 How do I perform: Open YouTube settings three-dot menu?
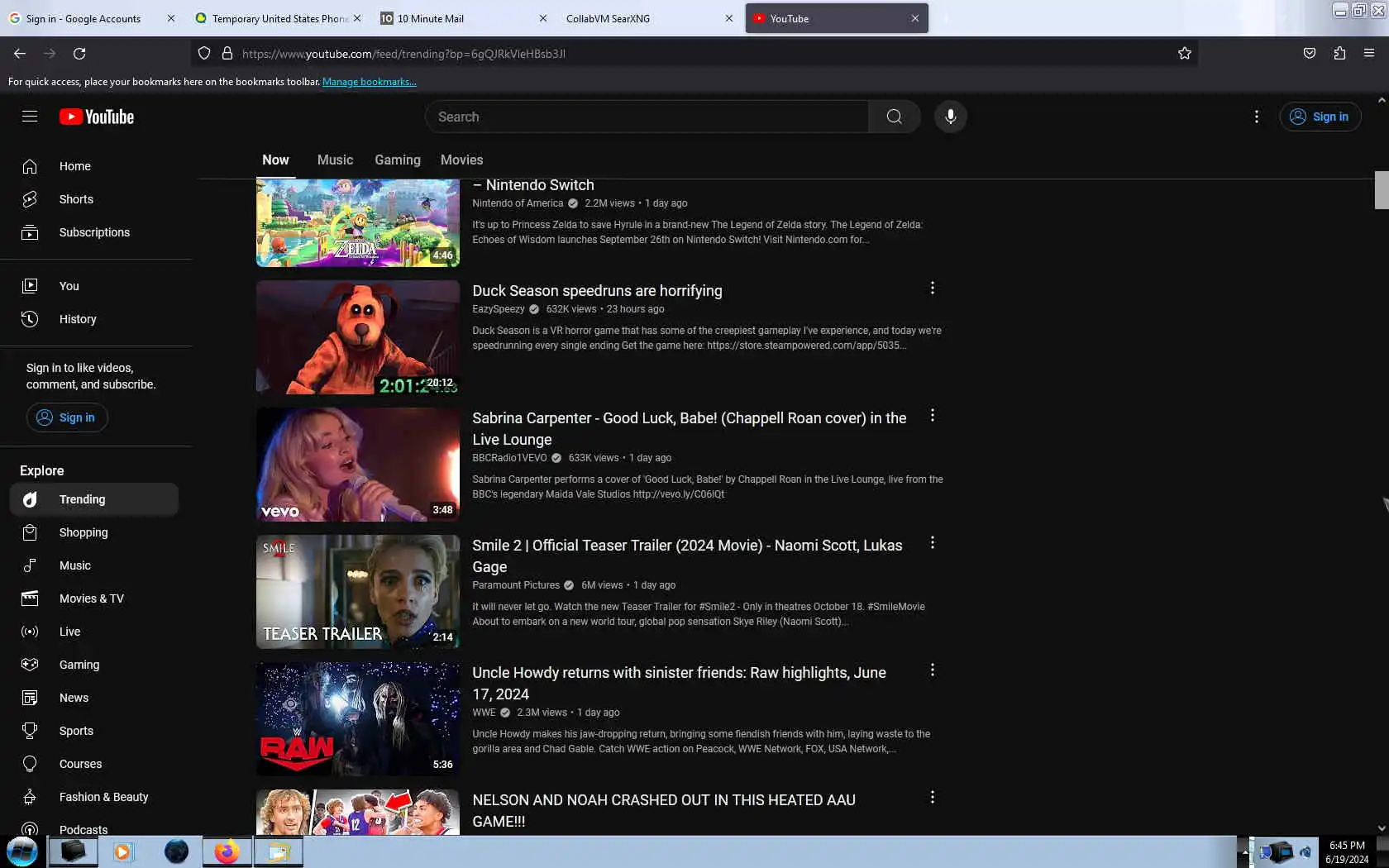click(1257, 117)
